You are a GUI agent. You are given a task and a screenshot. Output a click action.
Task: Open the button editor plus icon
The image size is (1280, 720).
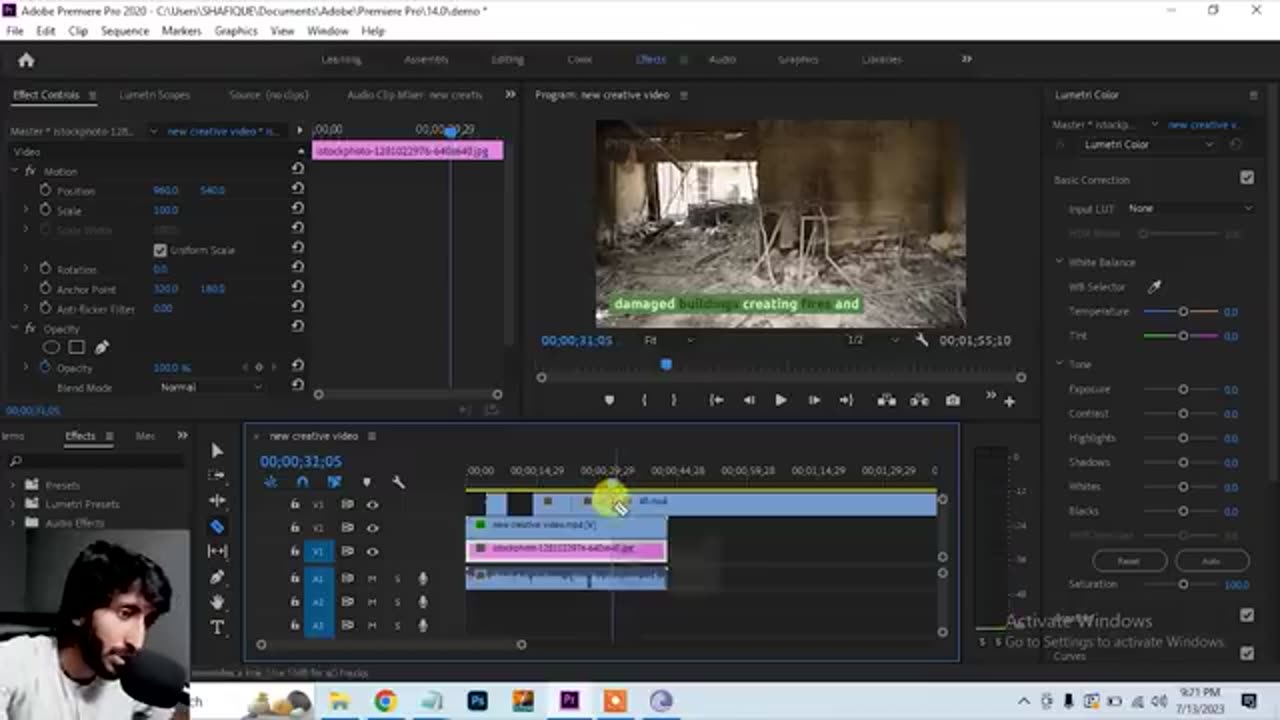coord(1009,401)
